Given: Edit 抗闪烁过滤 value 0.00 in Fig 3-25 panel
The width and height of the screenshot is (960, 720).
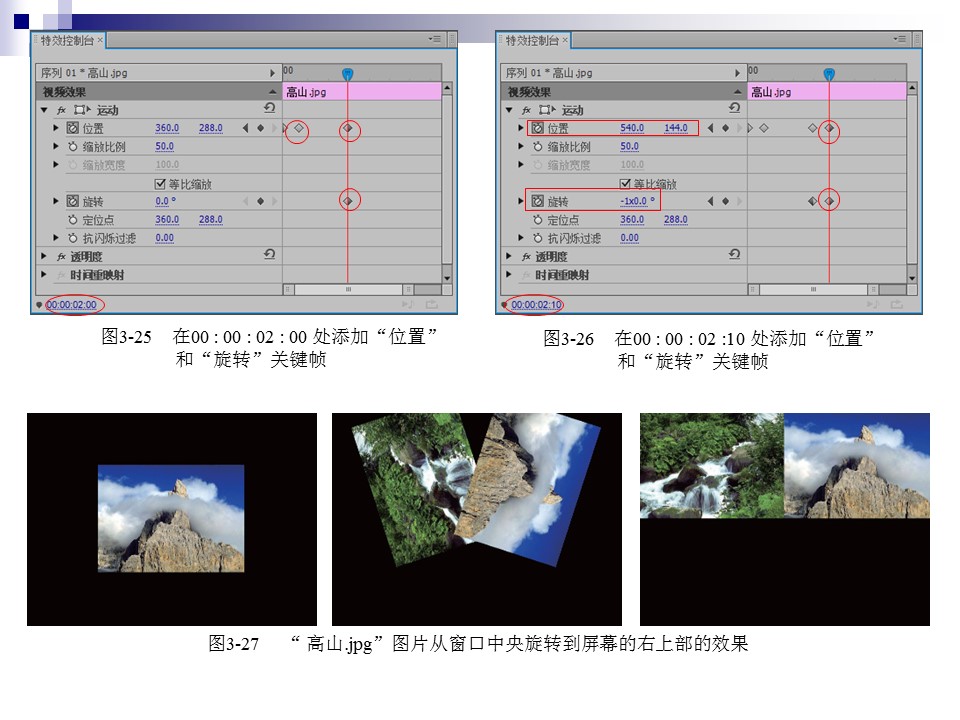Looking at the screenshot, I should (164, 238).
